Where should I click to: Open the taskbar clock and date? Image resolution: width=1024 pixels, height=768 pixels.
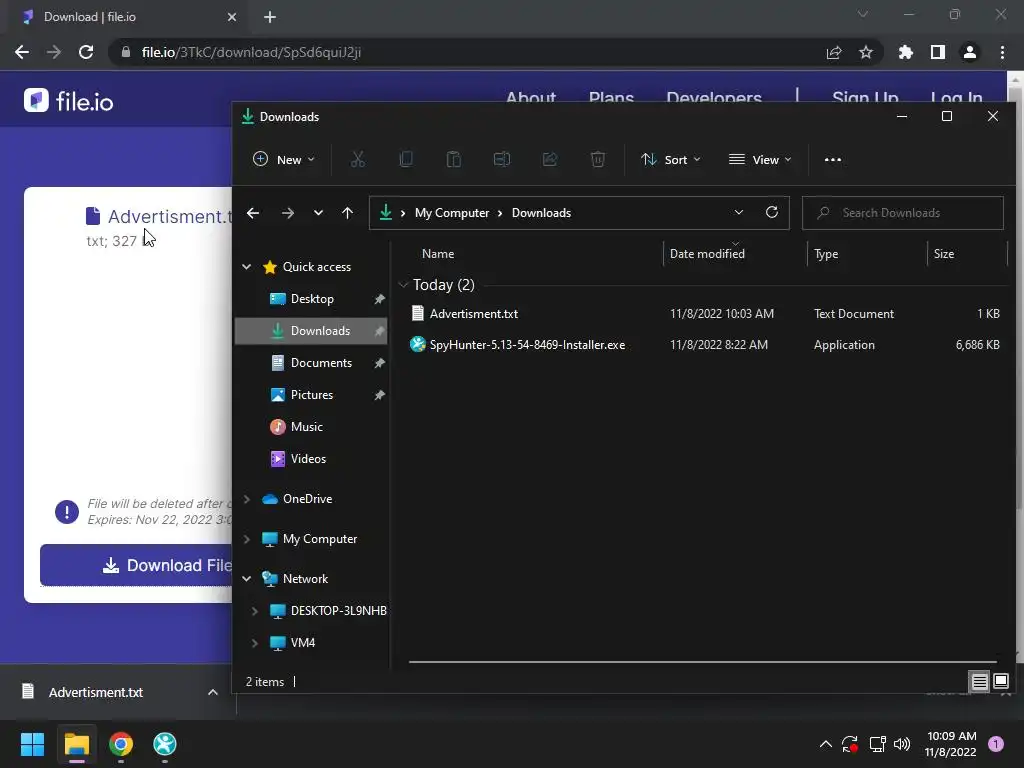coord(951,744)
